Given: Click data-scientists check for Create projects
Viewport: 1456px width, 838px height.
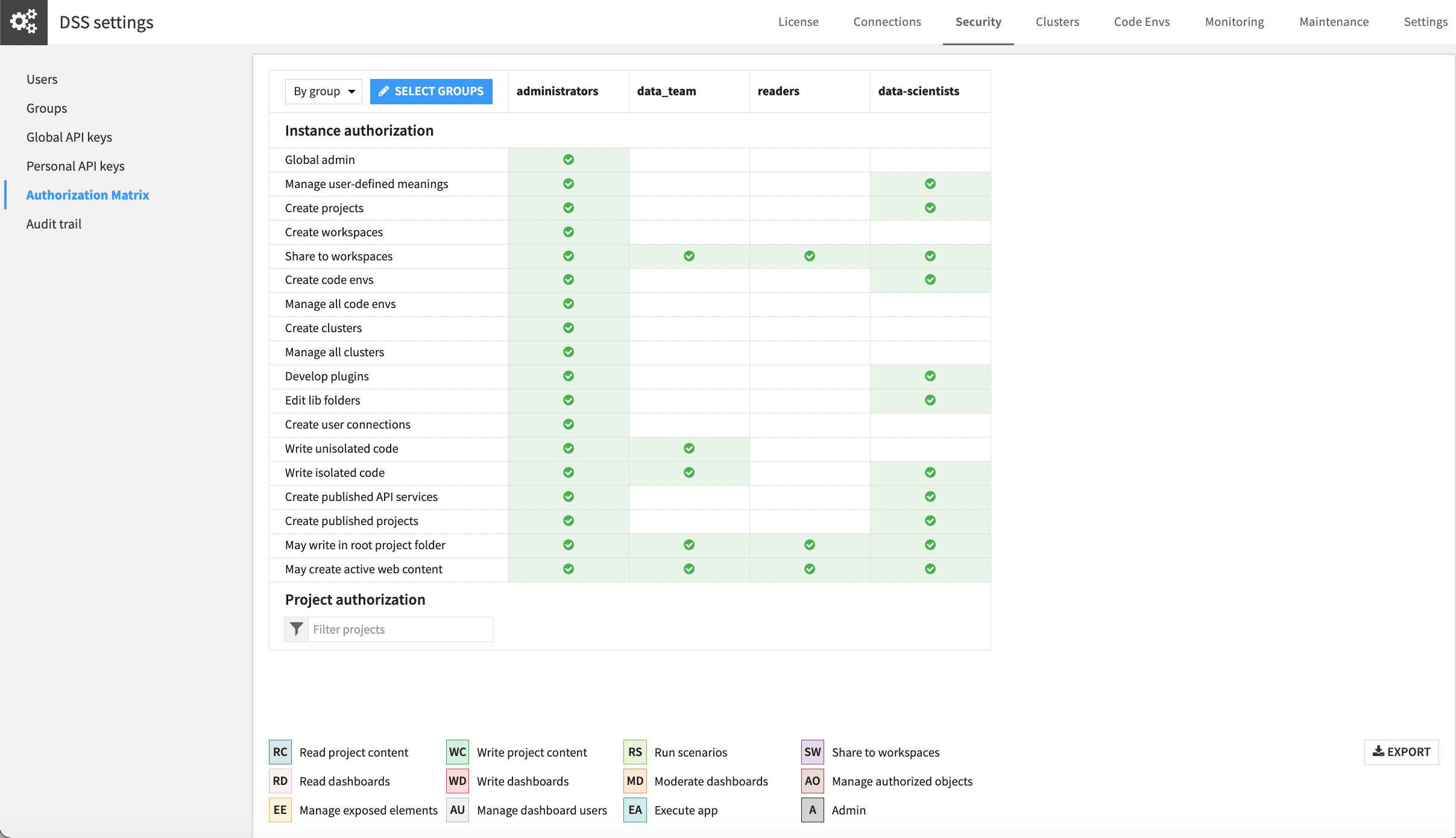Looking at the screenshot, I should [930, 208].
